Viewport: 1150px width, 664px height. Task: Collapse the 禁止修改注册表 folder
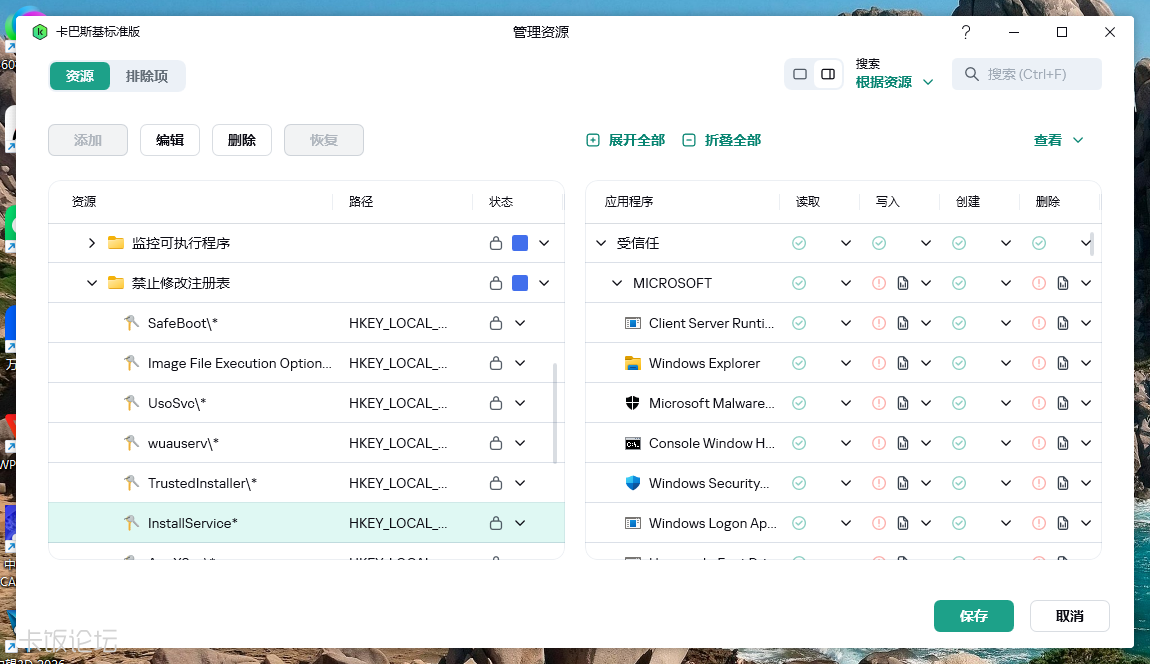[92, 283]
